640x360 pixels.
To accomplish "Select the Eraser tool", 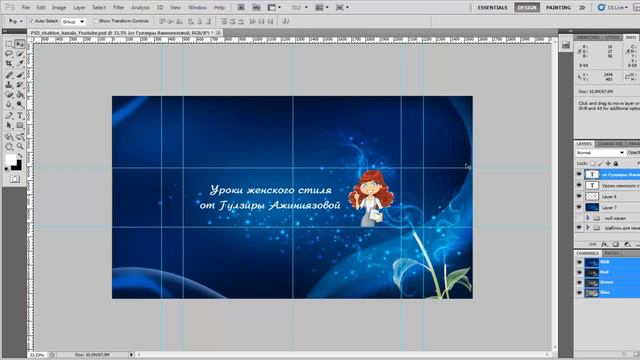I will tap(9, 95).
